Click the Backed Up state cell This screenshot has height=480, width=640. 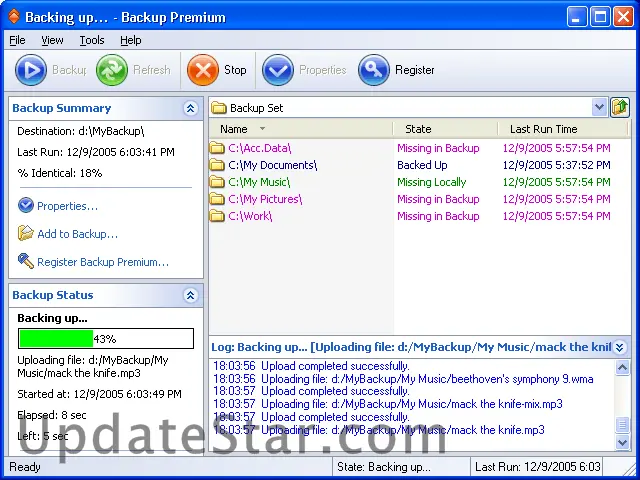(x=422, y=165)
